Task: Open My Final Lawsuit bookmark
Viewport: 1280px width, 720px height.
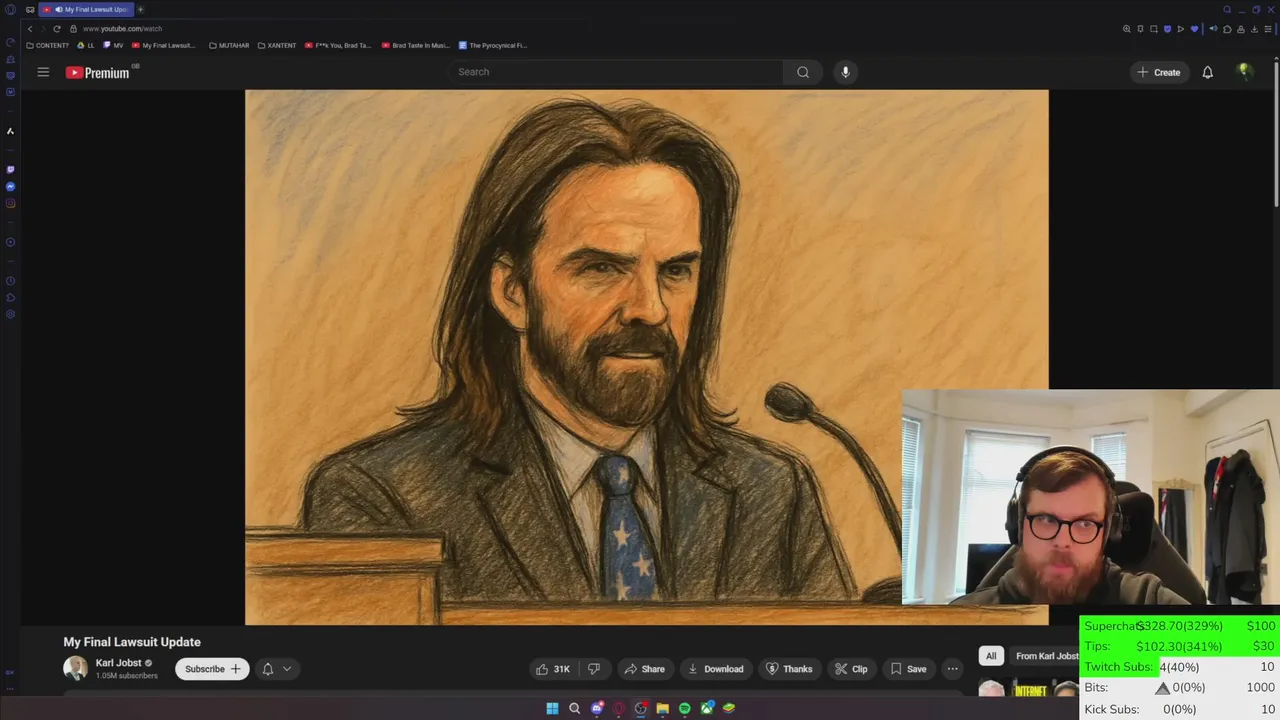Action: pyautogui.click(x=164, y=45)
